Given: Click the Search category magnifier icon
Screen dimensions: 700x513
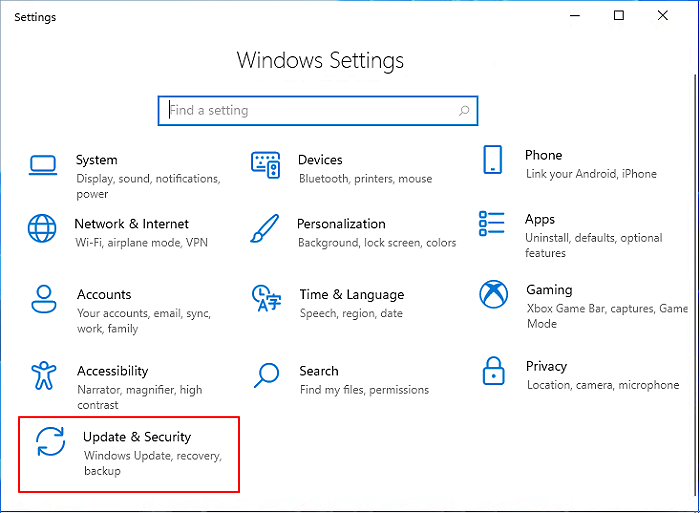Looking at the screenshot, I should 266,375.
